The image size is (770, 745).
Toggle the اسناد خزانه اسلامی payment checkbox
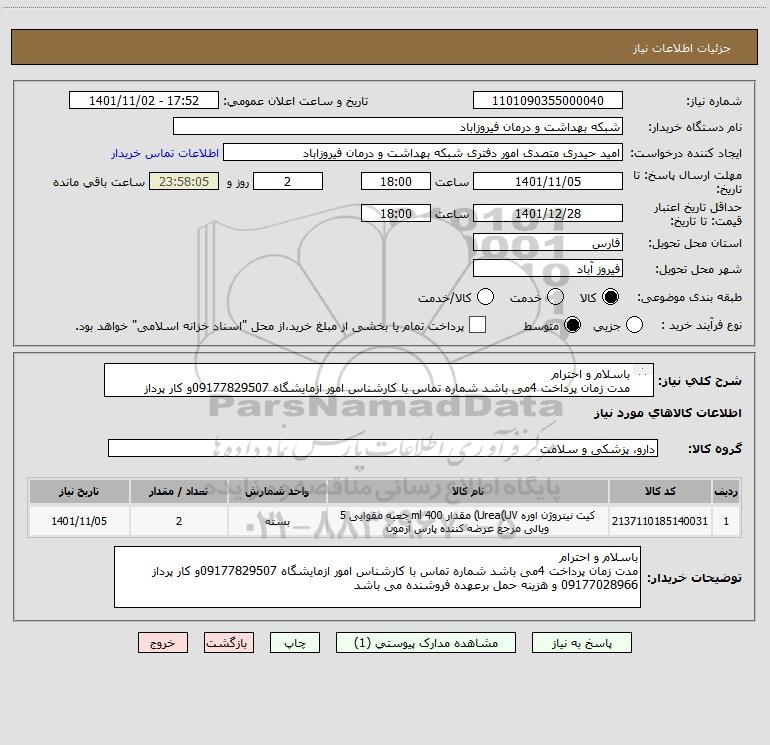coord(477,325)
